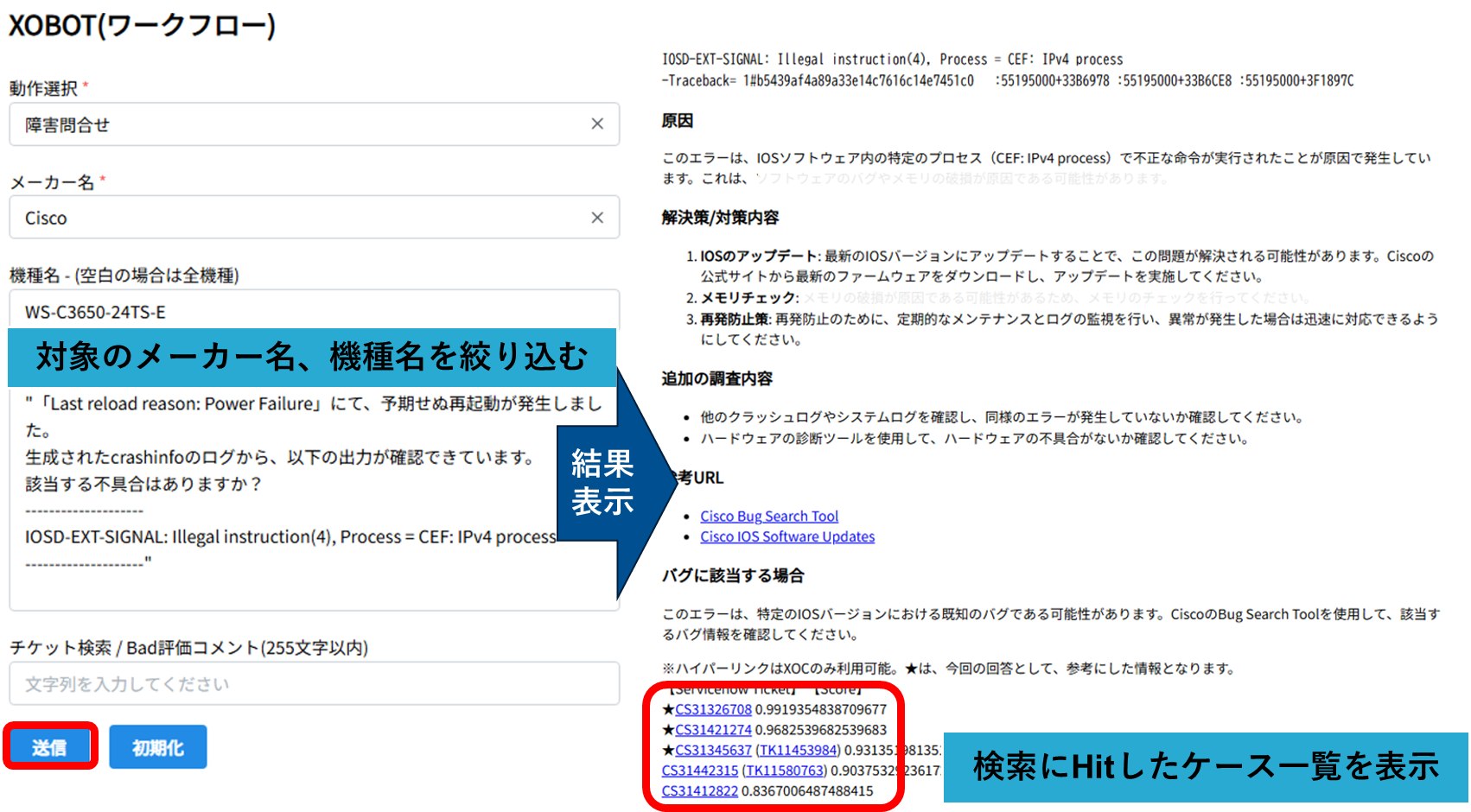
Task: Open the Cisco Bug Search Tool link
Action: coord(768,517)
